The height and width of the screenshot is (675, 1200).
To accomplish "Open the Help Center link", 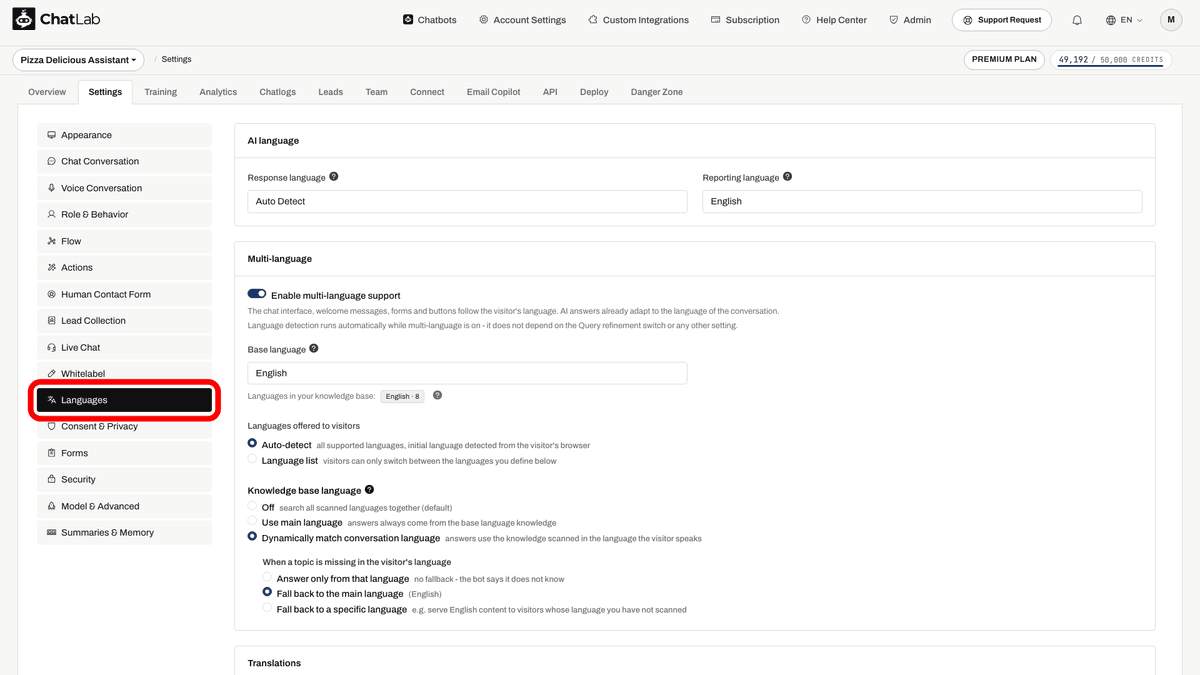I will (x=834, y=20).
